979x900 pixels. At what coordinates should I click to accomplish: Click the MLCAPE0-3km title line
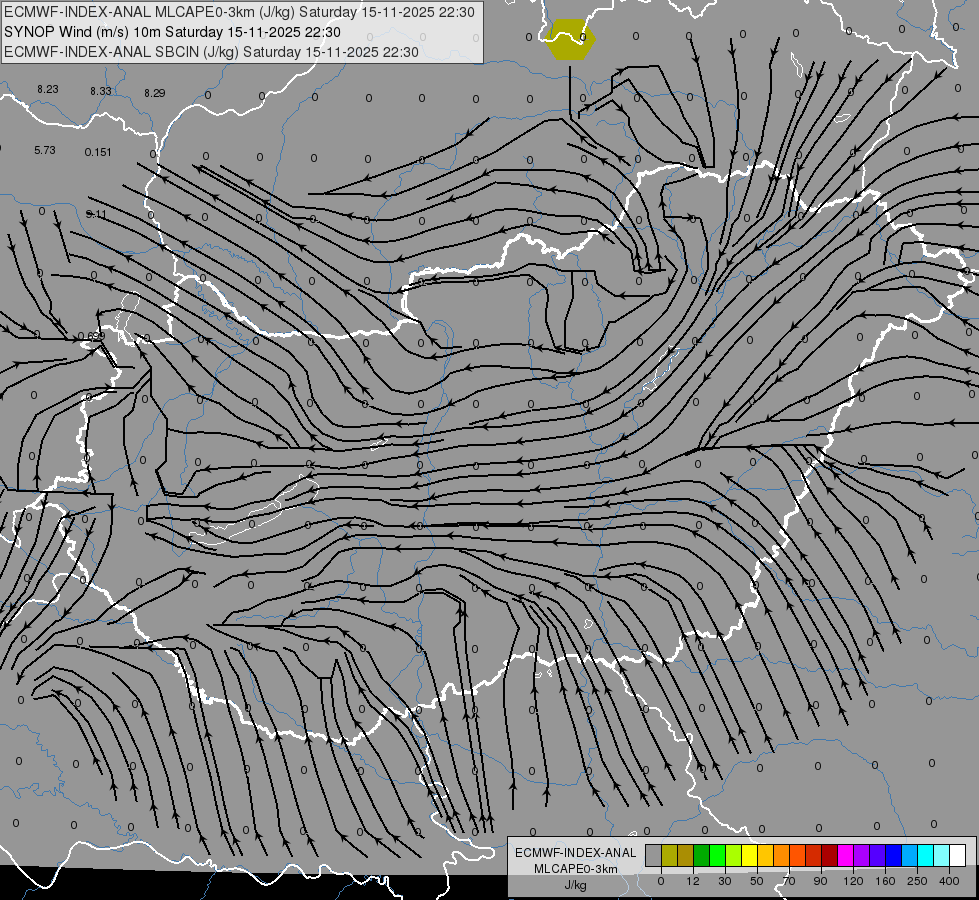click(x=239, y=12)
